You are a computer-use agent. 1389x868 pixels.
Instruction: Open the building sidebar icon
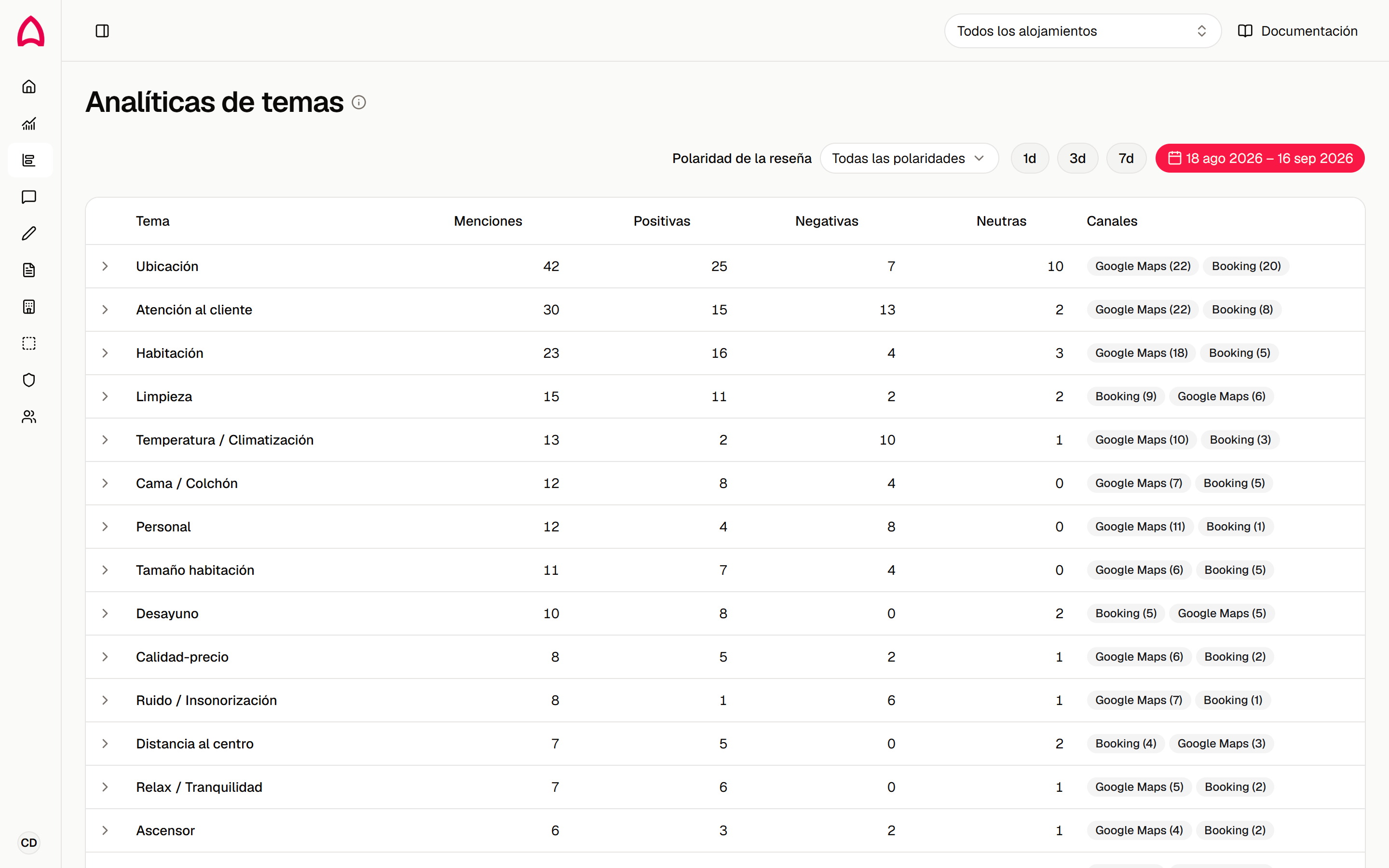tap(29, 307)
